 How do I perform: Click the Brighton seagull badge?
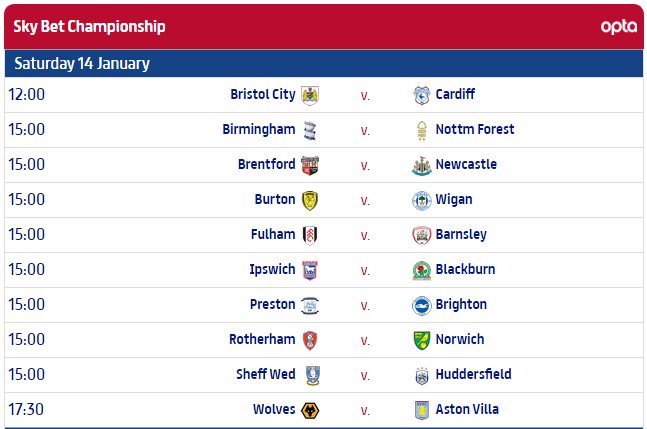coord(422,306)
